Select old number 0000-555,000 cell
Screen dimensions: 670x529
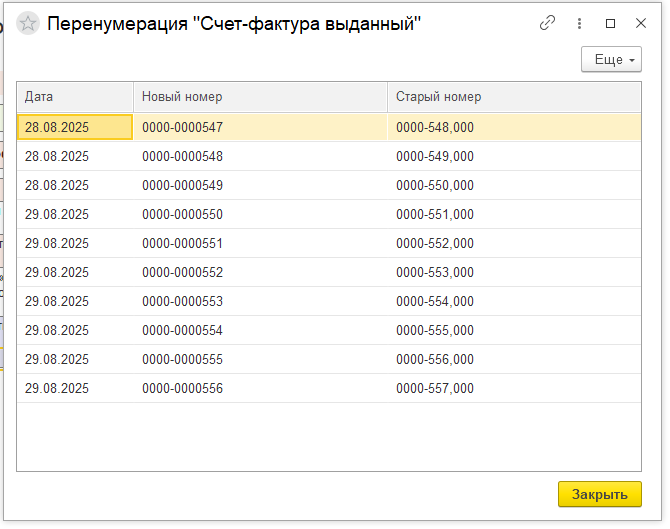[x=513, y=331]
